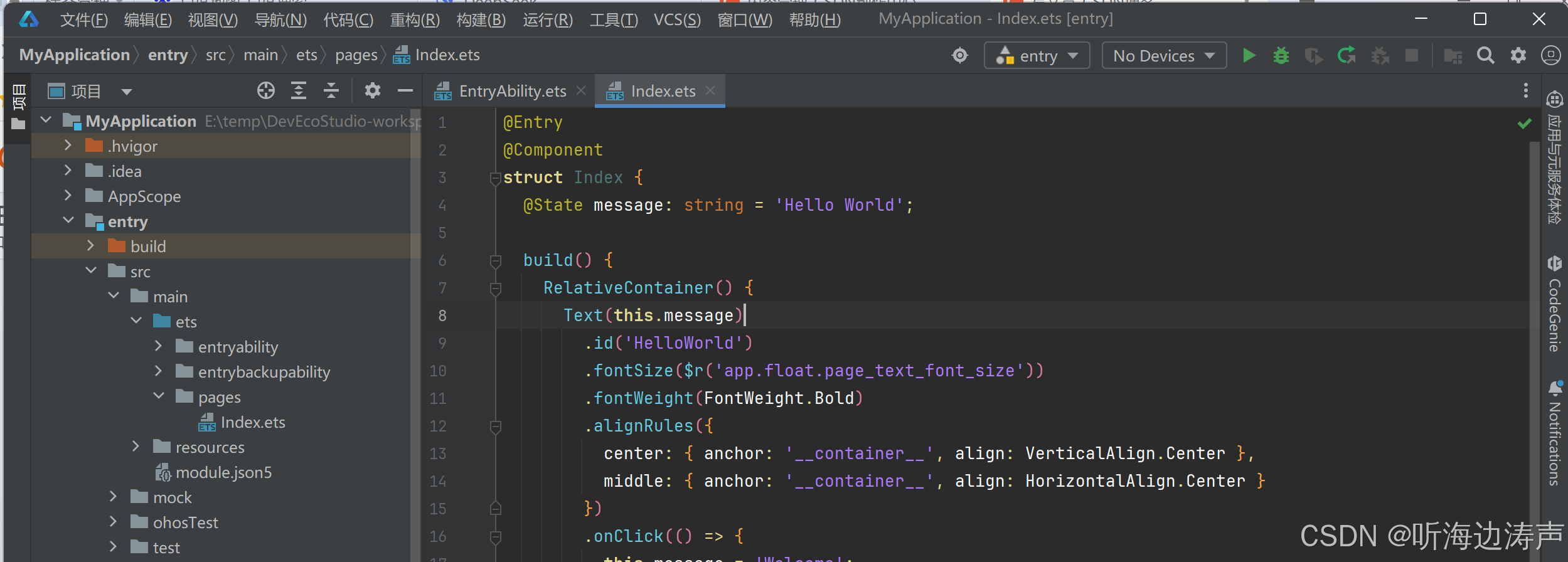The image size is (1568, 562).
Task: Open the Notifications side panel
Action: pos(1554,433)
